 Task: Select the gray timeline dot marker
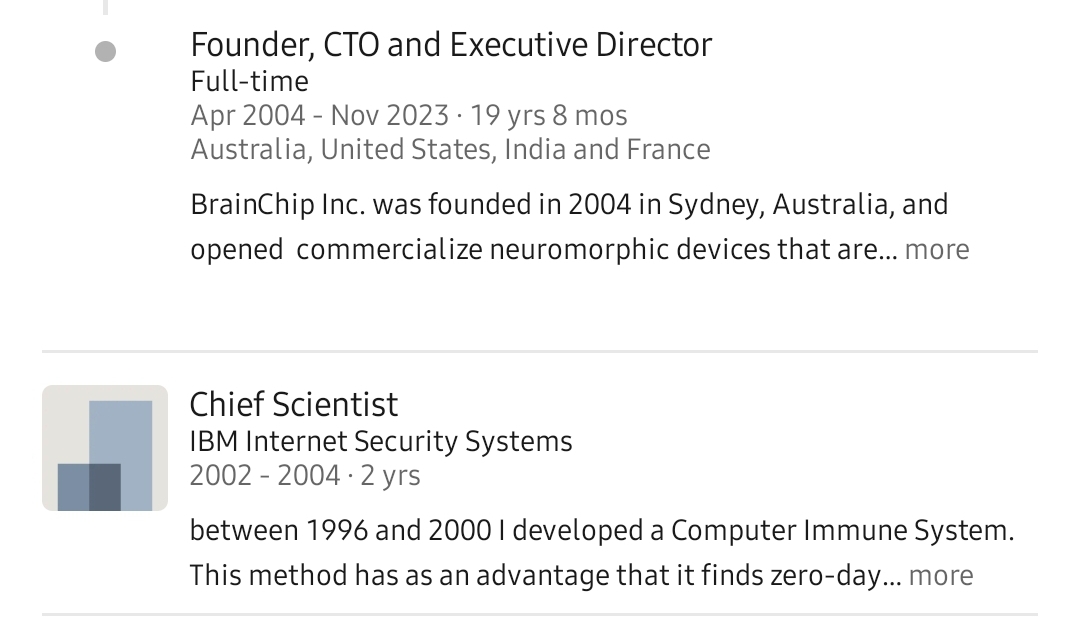105,51
